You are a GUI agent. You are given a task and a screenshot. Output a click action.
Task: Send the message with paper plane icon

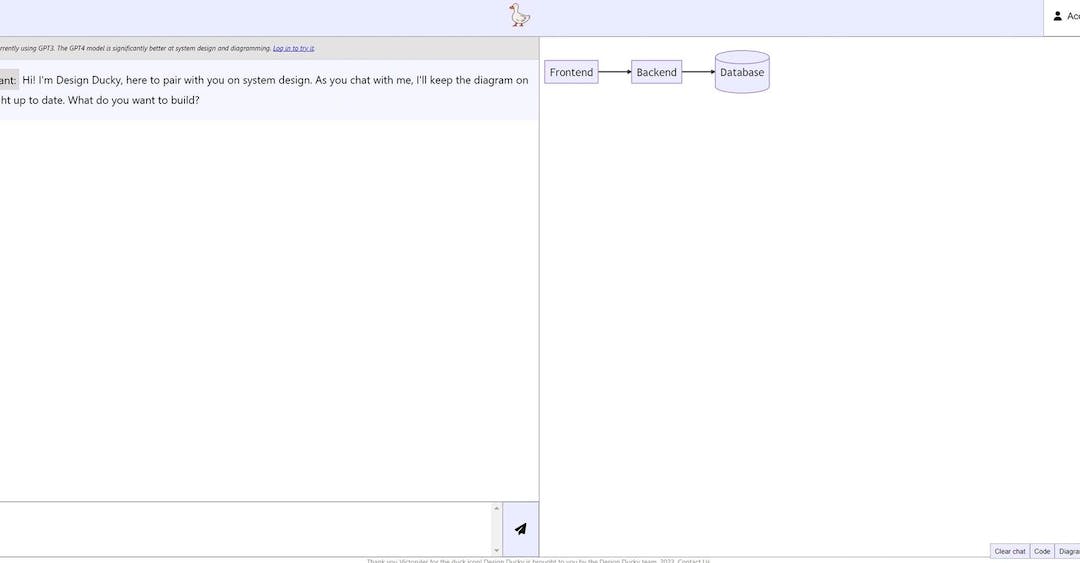[x=520, y=529]
